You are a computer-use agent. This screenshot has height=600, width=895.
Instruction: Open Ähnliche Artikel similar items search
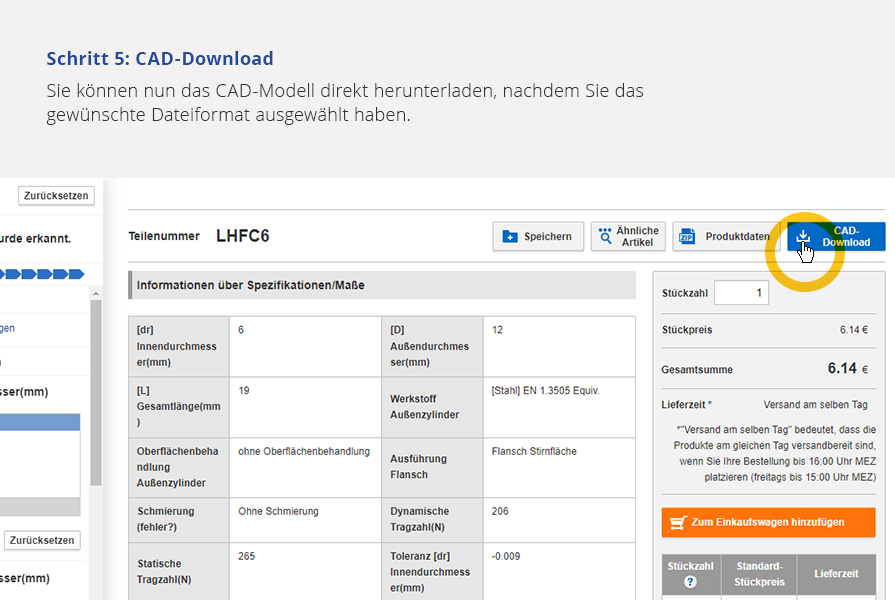(x=628, y=236)
